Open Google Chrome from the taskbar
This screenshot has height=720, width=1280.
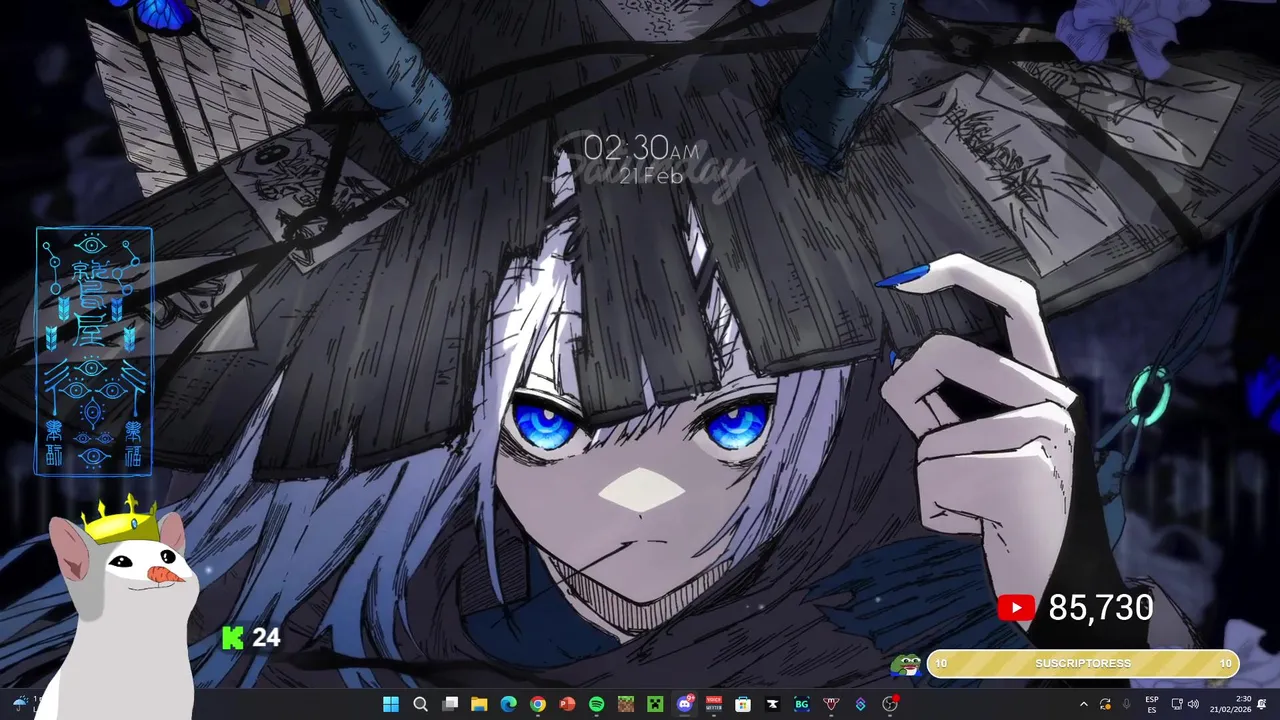pyautogui.click(x=538, y=704)
